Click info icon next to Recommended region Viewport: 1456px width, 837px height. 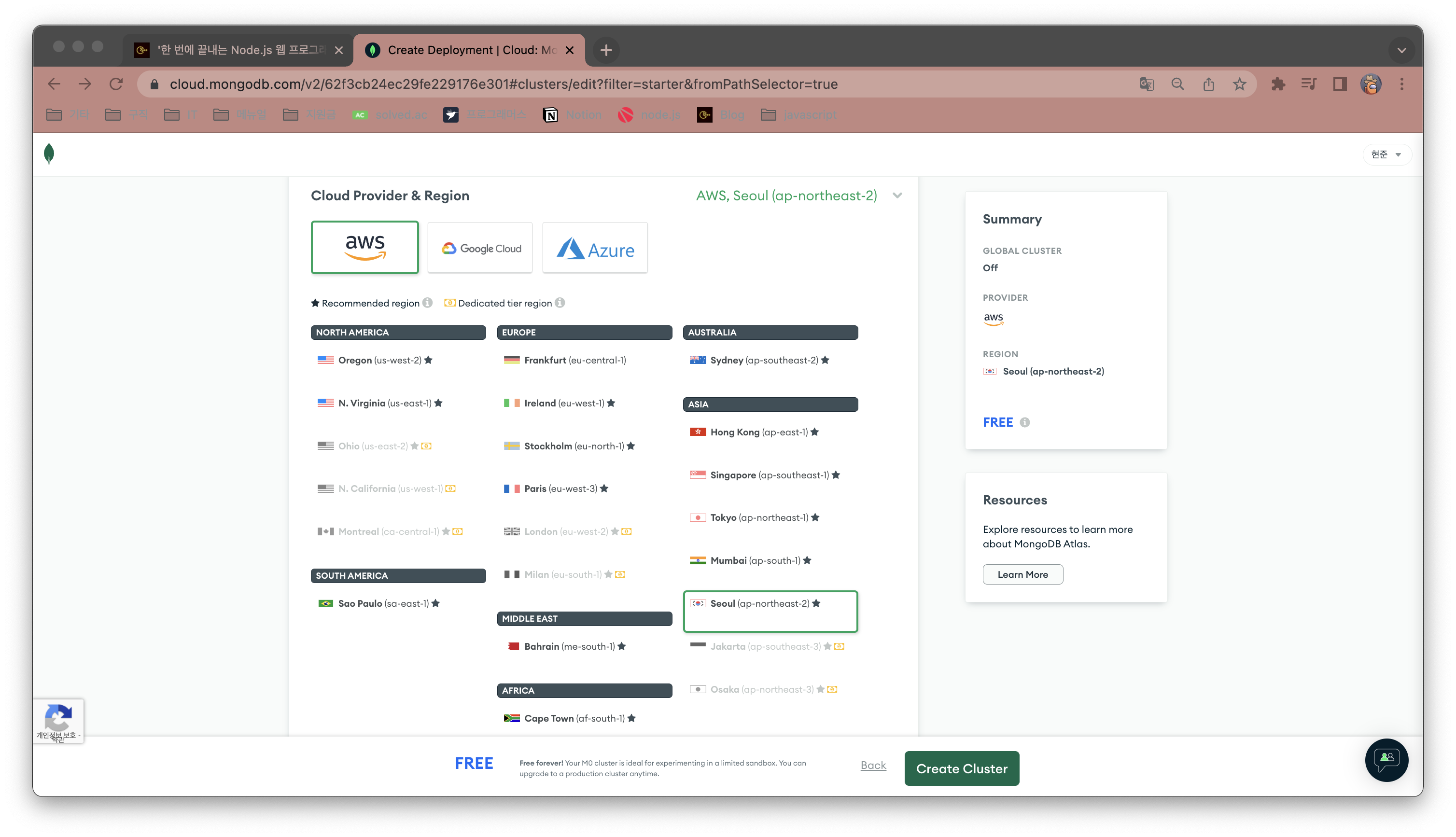pos(427,302)
